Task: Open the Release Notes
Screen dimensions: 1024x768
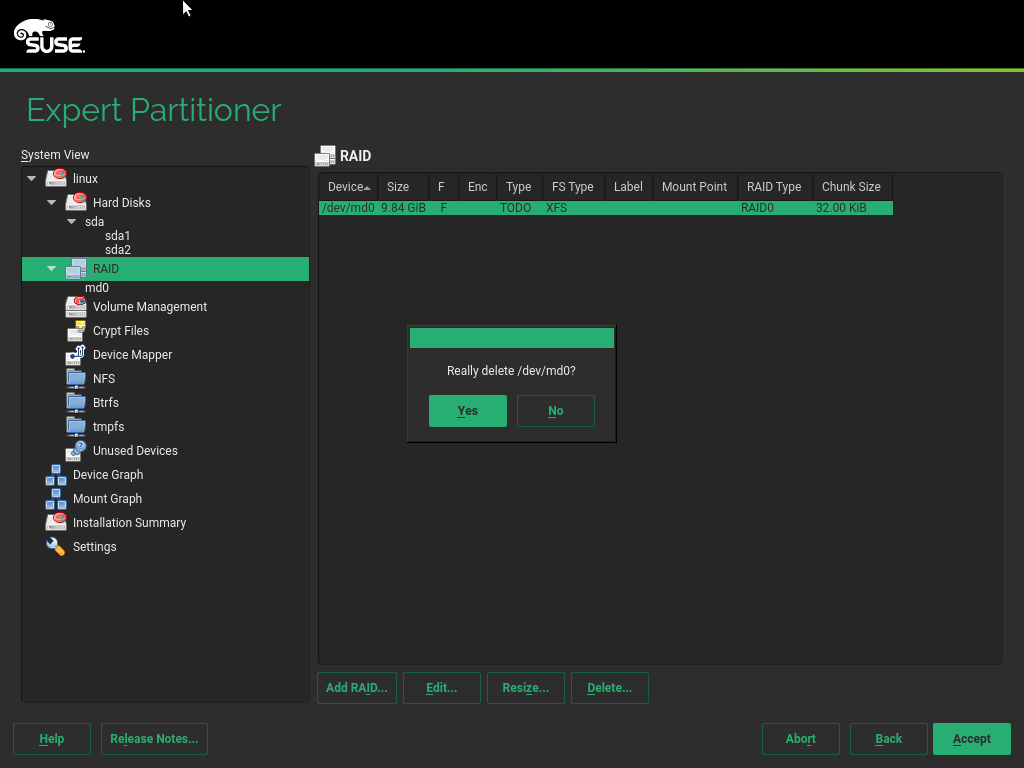Action: 154,739
